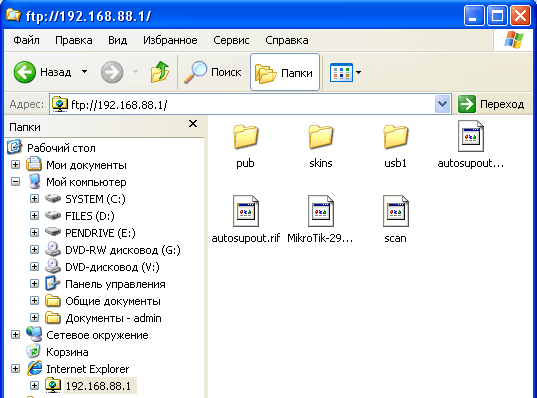This screenshot has width=537, height=398.
Task: Expand the Документы - admin node
Action: (34, 318)
